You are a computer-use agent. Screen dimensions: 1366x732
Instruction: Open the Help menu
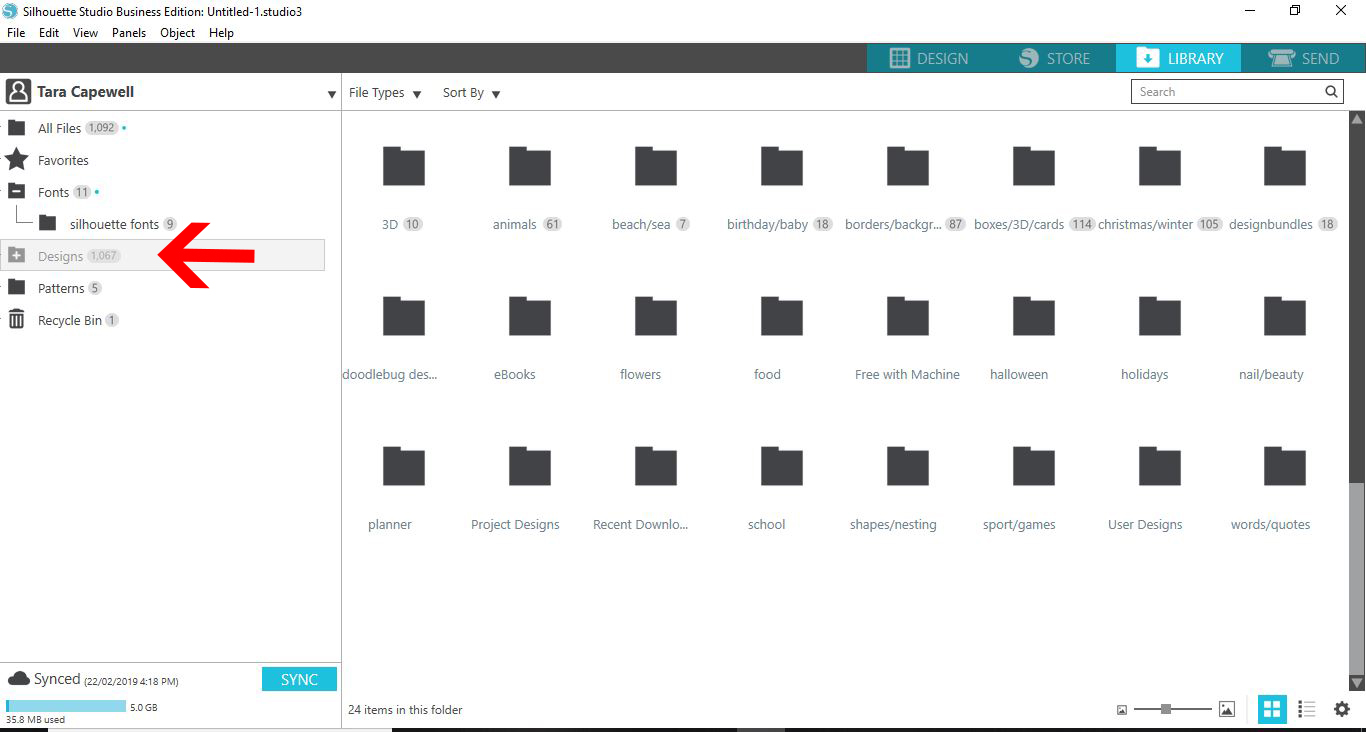222,33
